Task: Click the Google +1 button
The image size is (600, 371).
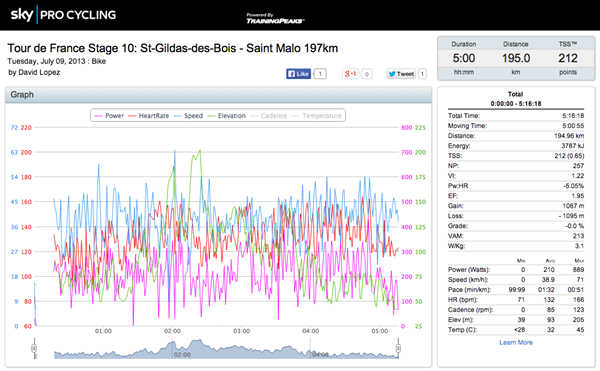Action: coord(350,74)
